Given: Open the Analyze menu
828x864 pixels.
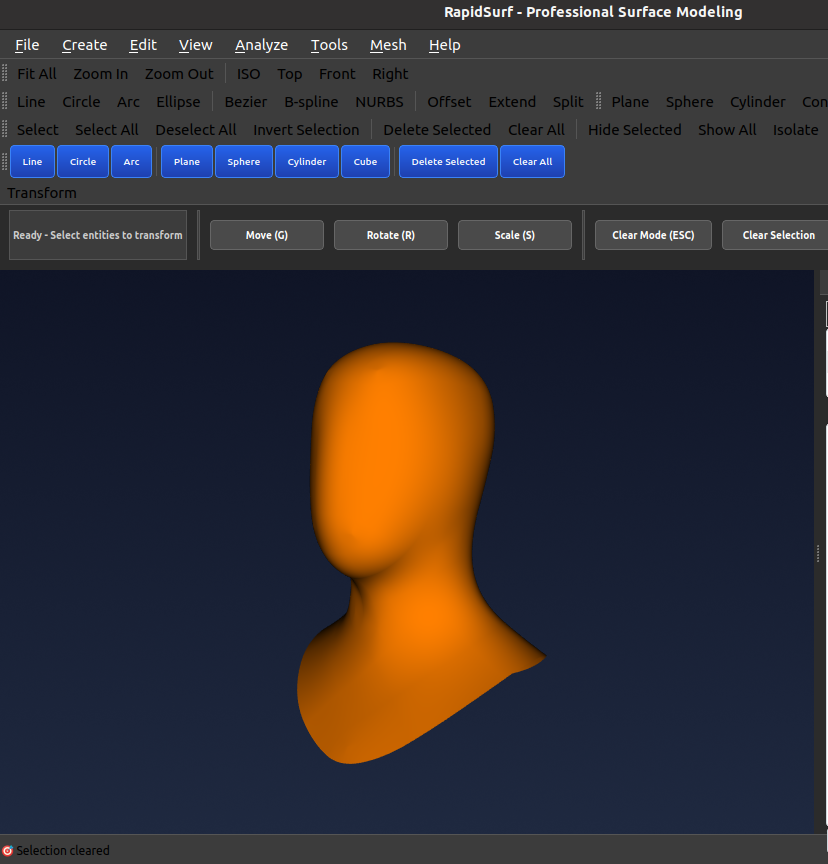Looking at the screenshot, I should pos(261,45).
